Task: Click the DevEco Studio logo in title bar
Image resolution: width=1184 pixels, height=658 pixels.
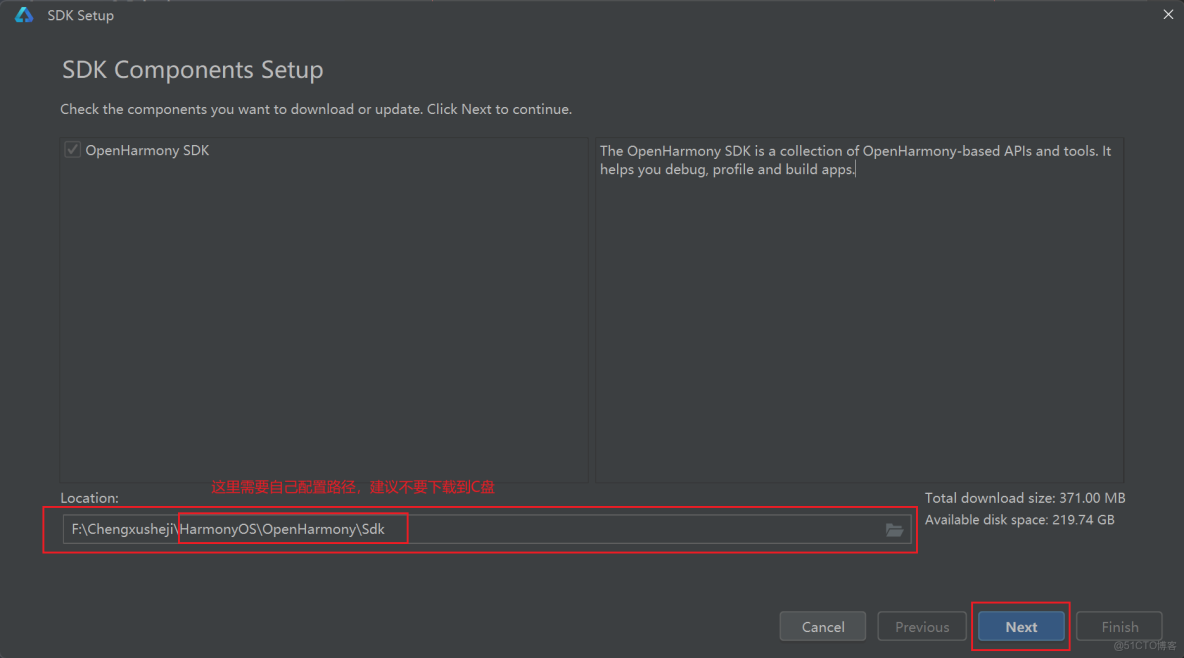Action: point(24,15)
